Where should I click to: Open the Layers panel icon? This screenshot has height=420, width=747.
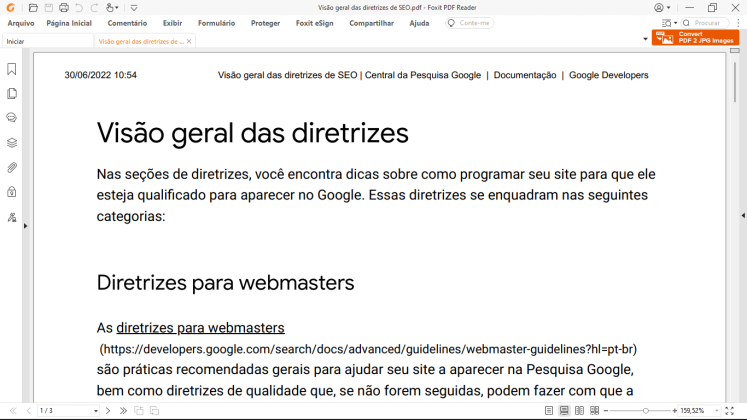12,143
